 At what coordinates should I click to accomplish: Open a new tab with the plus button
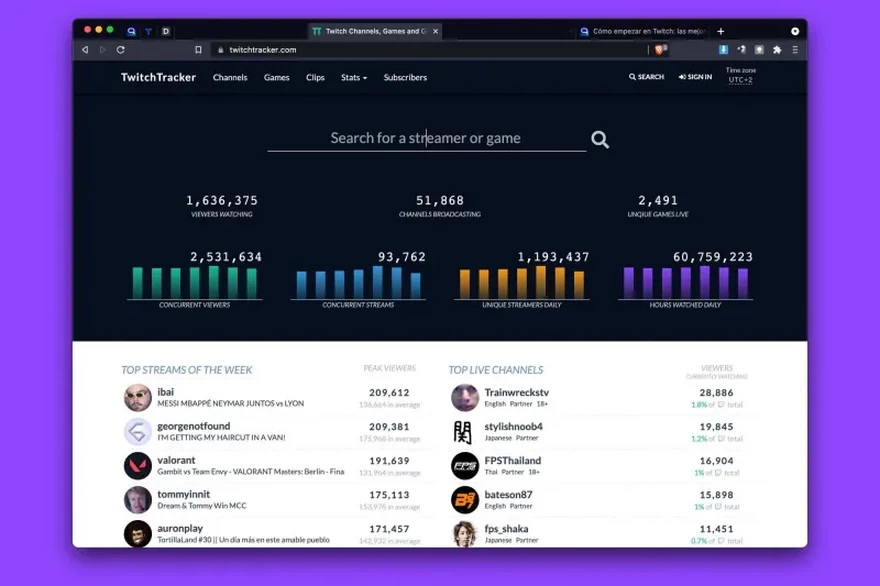click(x=721, y=31)
